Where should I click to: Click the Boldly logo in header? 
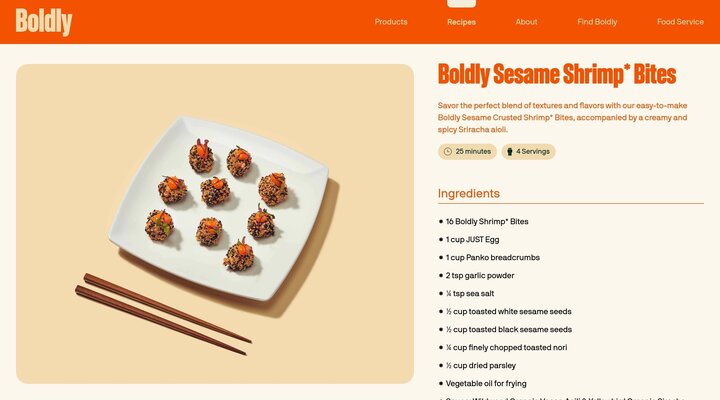tap(44, 22)
